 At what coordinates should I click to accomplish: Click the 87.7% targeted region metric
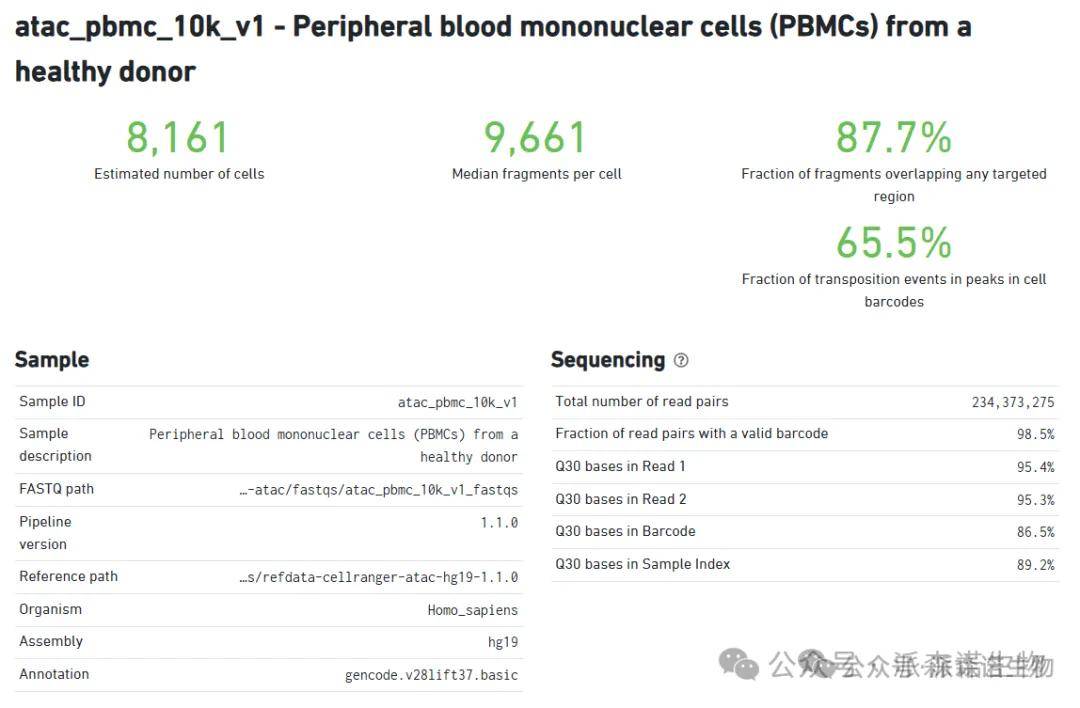tap(893, 138)
